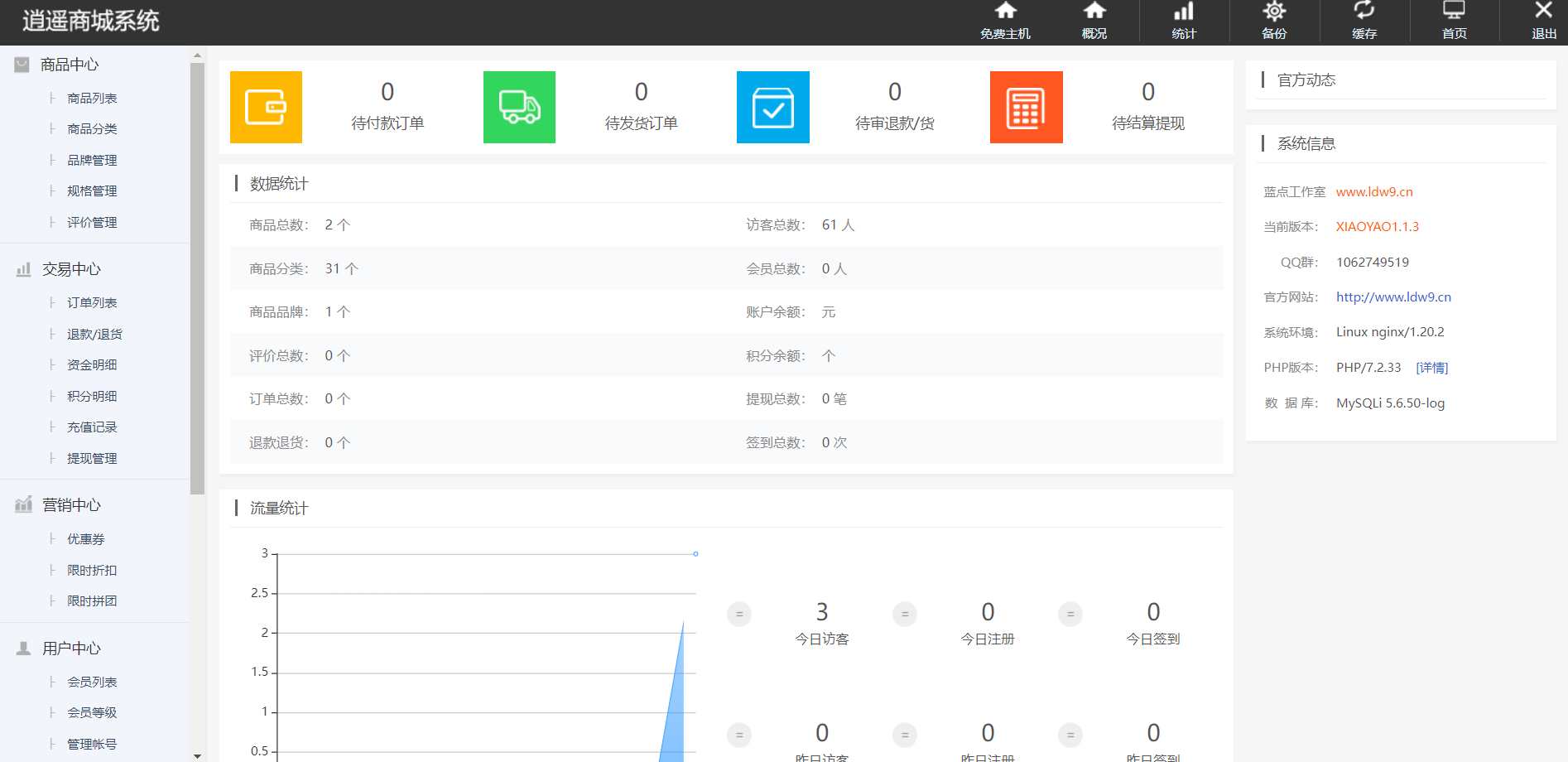Open 会员列表 under 用户中心
The width and height of the screenshot is (1568, 762).
(x=92, y=682)
